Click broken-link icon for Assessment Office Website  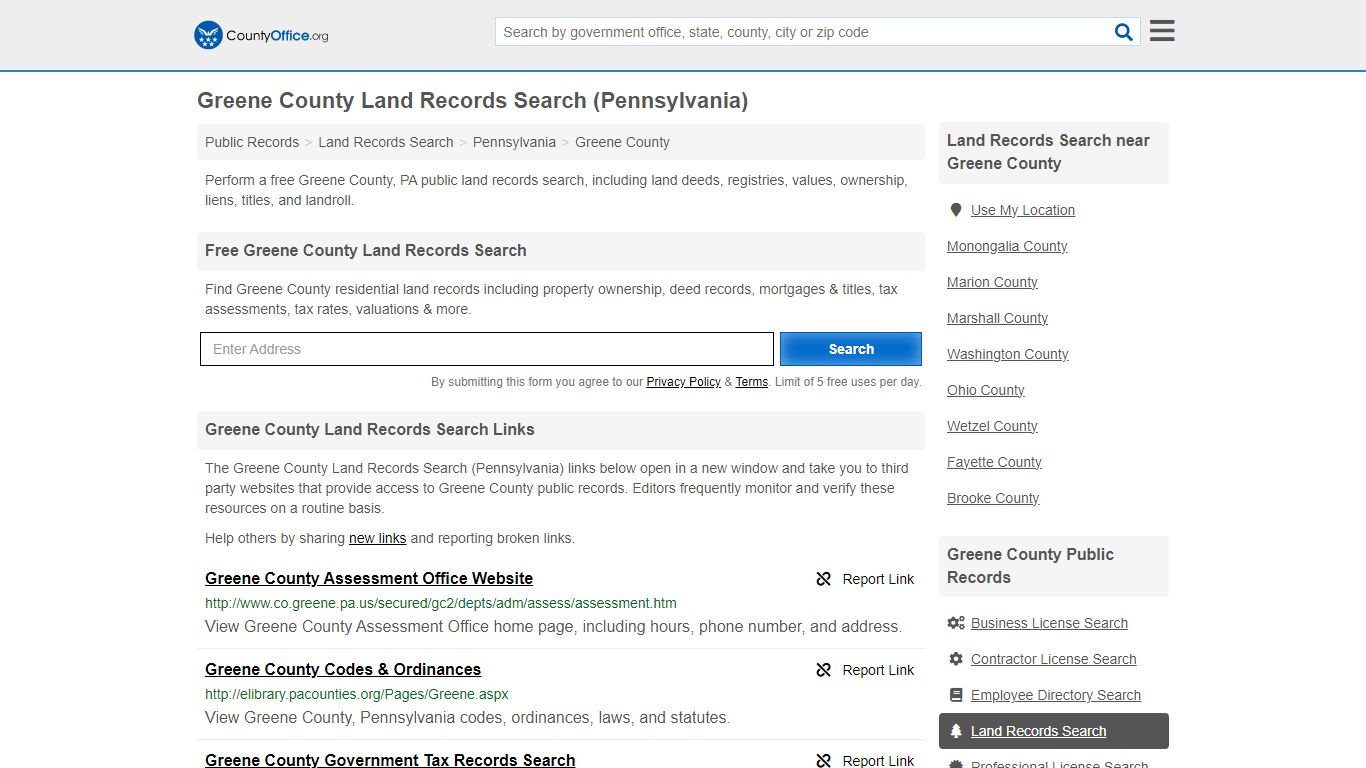[x=824, y=579]
